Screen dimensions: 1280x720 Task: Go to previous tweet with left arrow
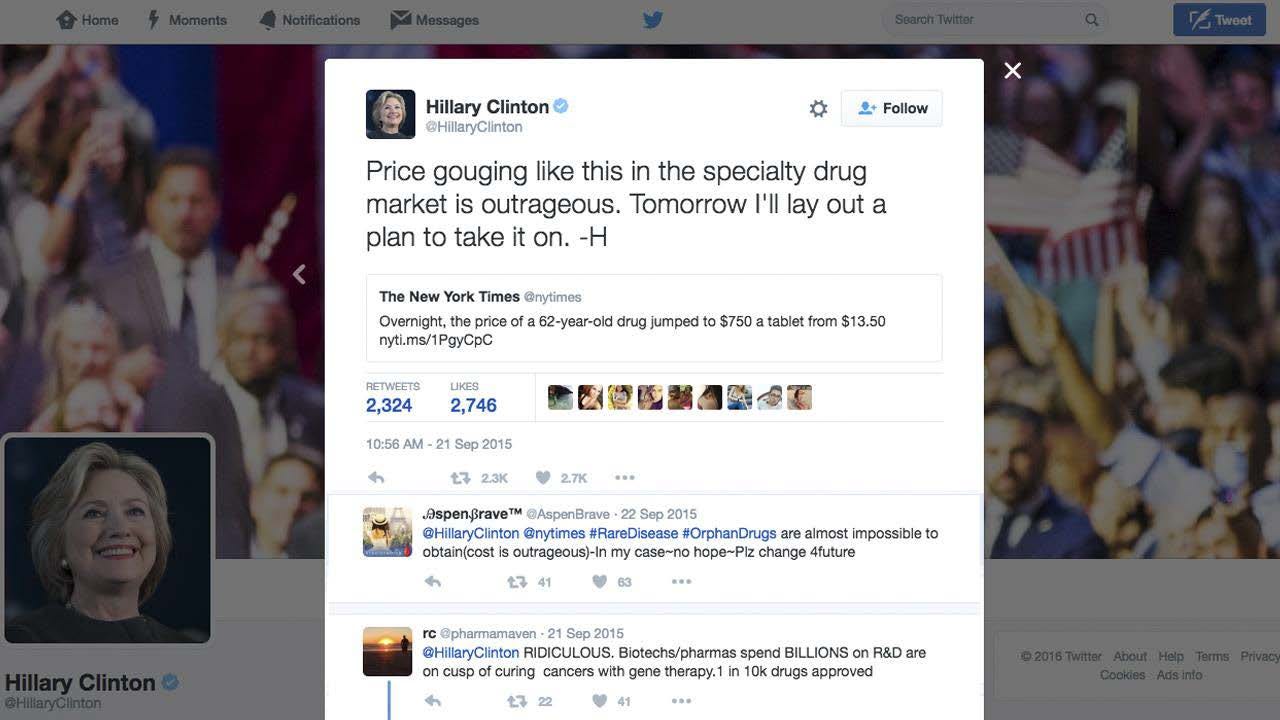click(299, 274)
